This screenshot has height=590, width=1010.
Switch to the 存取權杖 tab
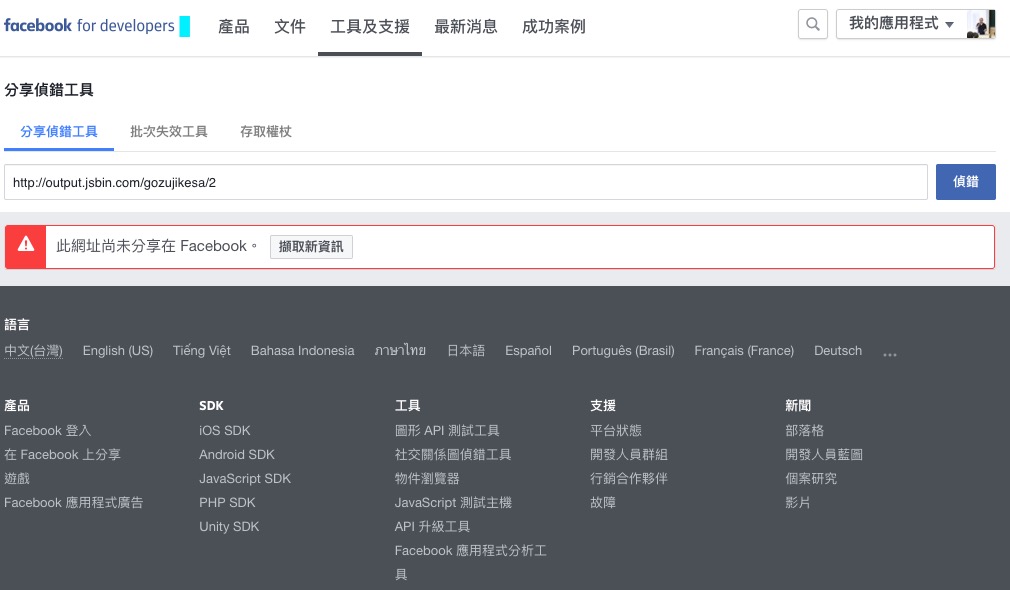[265, 131]
